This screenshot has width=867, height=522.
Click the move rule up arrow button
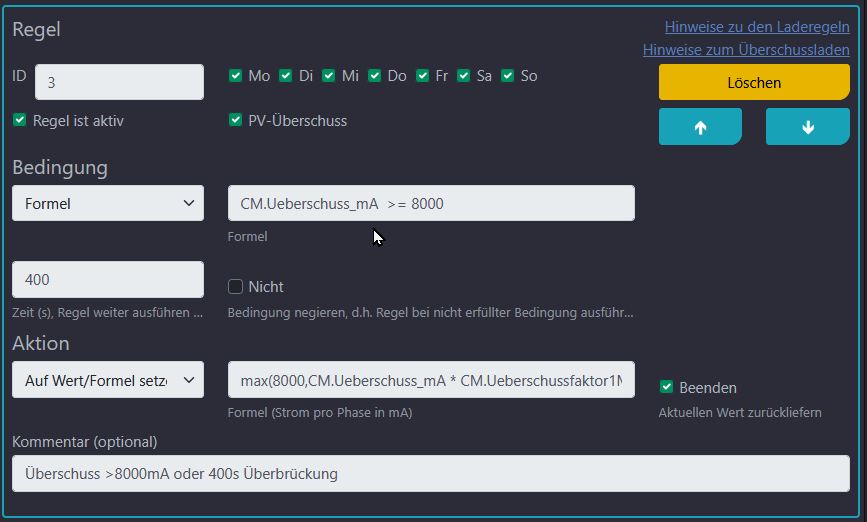[x=700, y=127]
